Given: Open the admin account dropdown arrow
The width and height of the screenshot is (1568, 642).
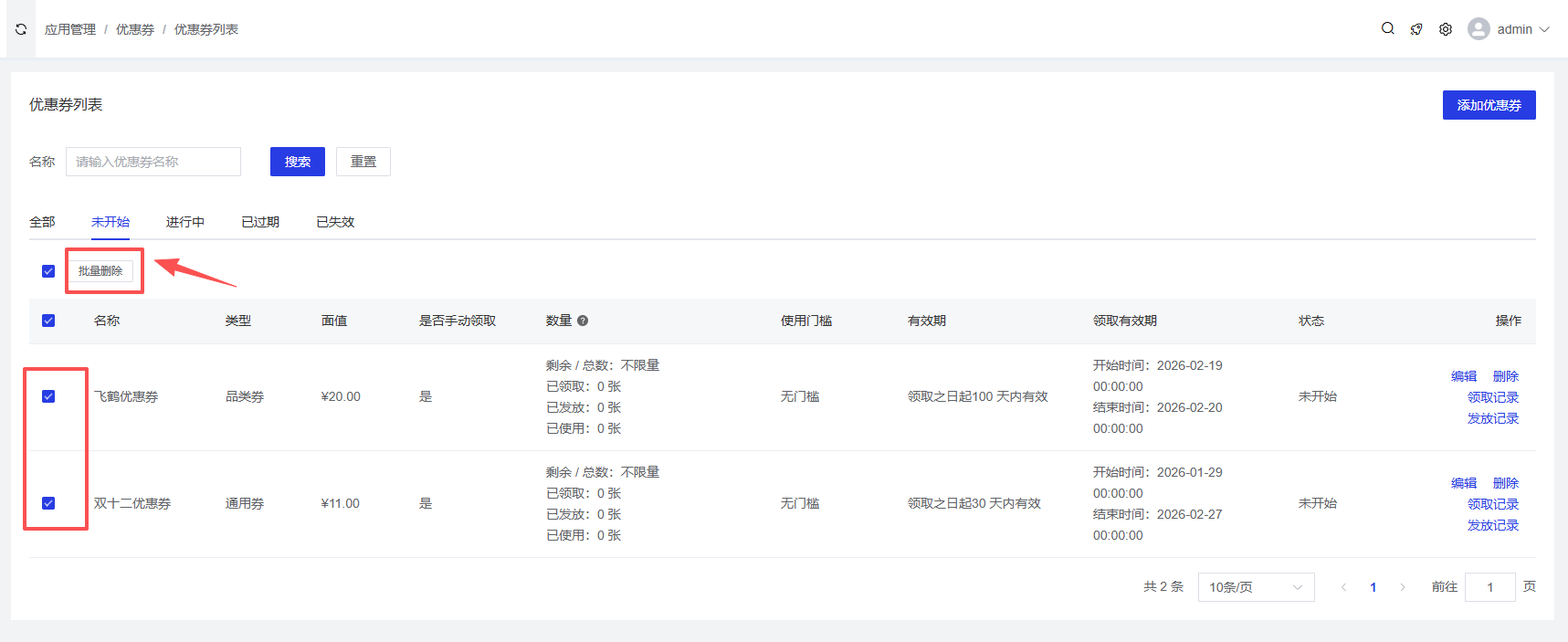Looking at the screenshot, I should click(x=1544, y=29).
